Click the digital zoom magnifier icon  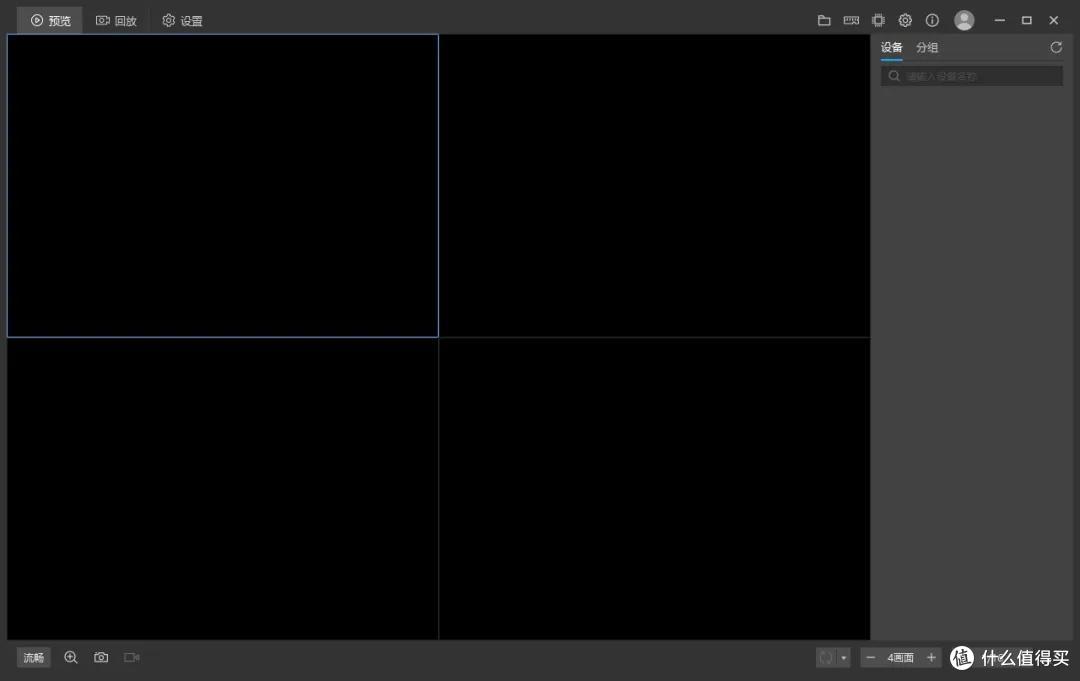pos(71,658)
